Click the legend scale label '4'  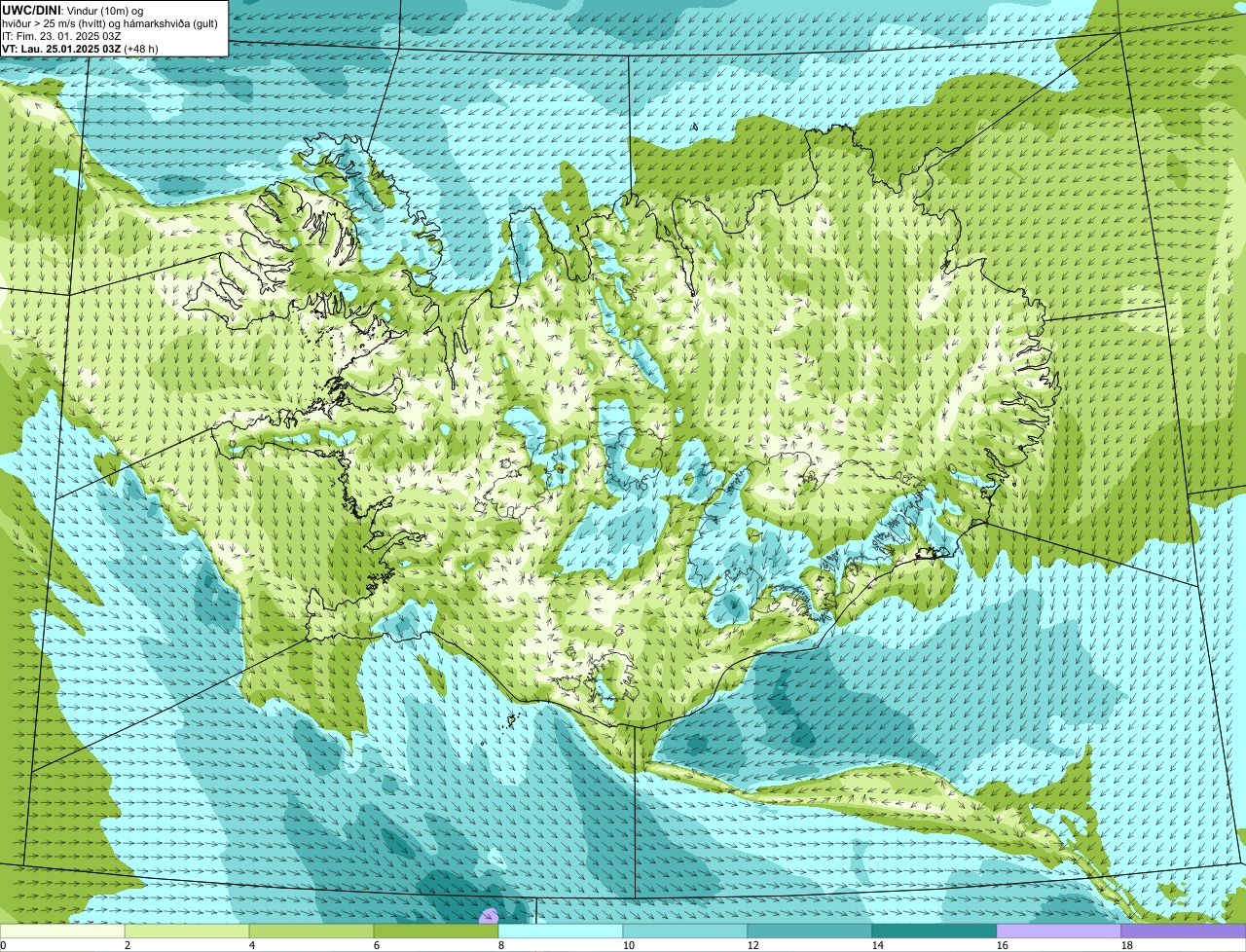[x=252, y=945]
